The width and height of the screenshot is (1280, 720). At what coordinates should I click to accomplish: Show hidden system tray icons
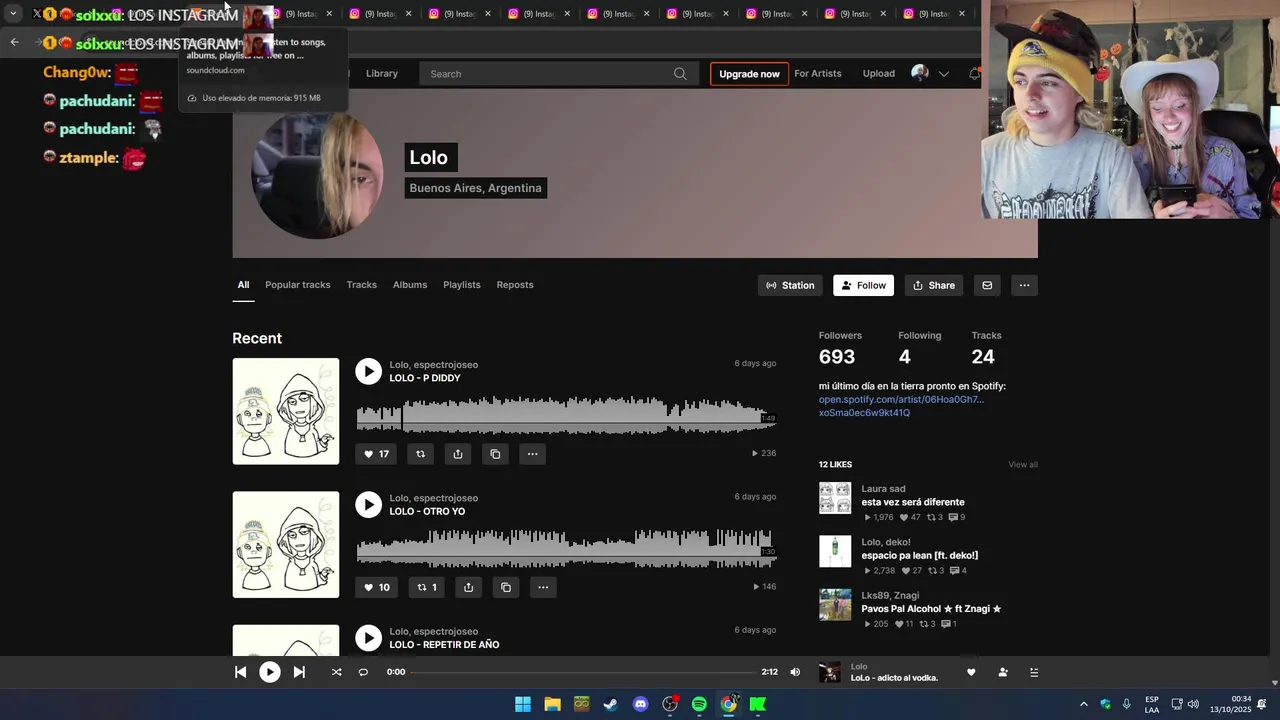pos(1083,704)
